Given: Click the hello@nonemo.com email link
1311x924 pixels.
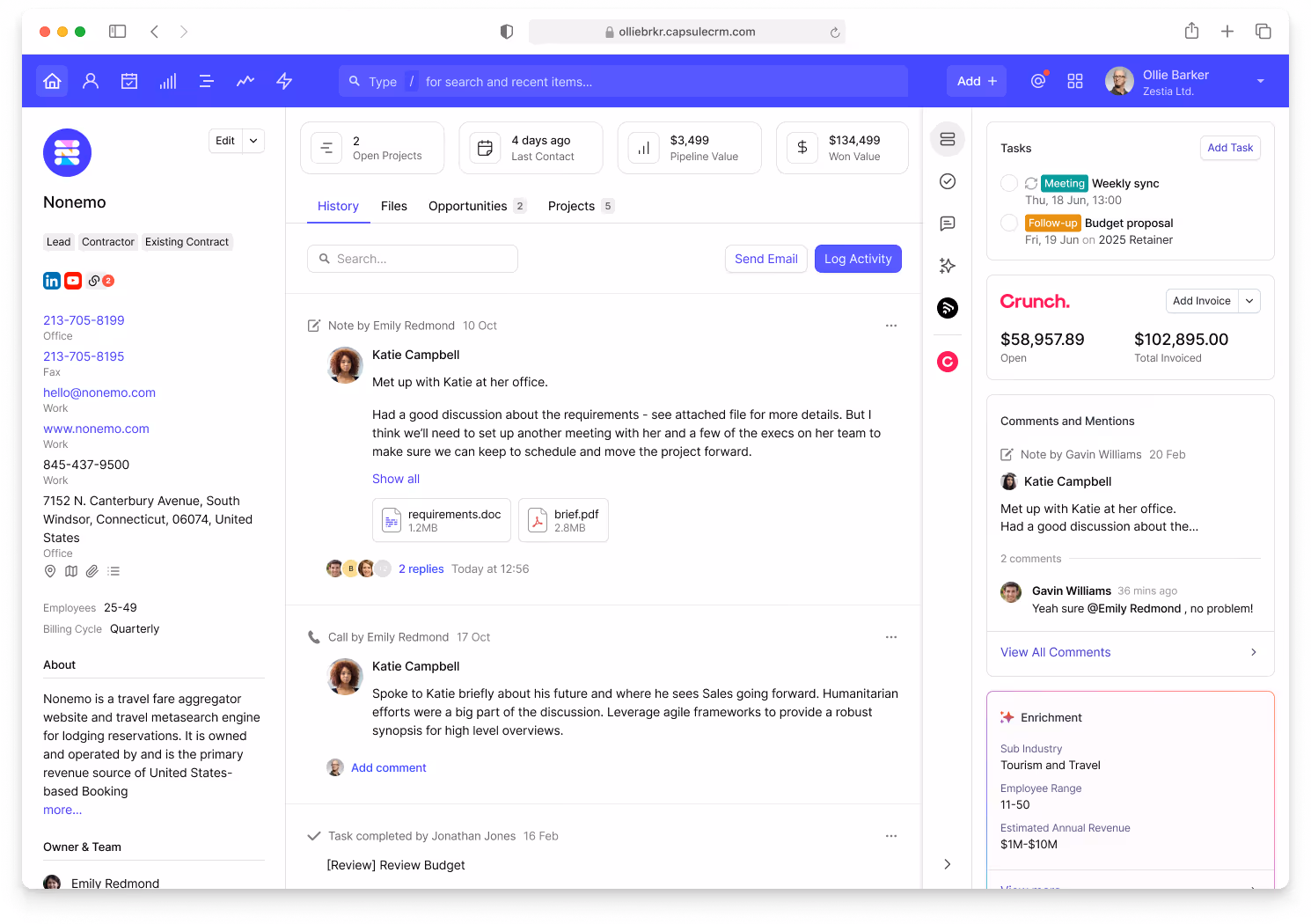Looking at the screenshot, I should coord(99,392).
